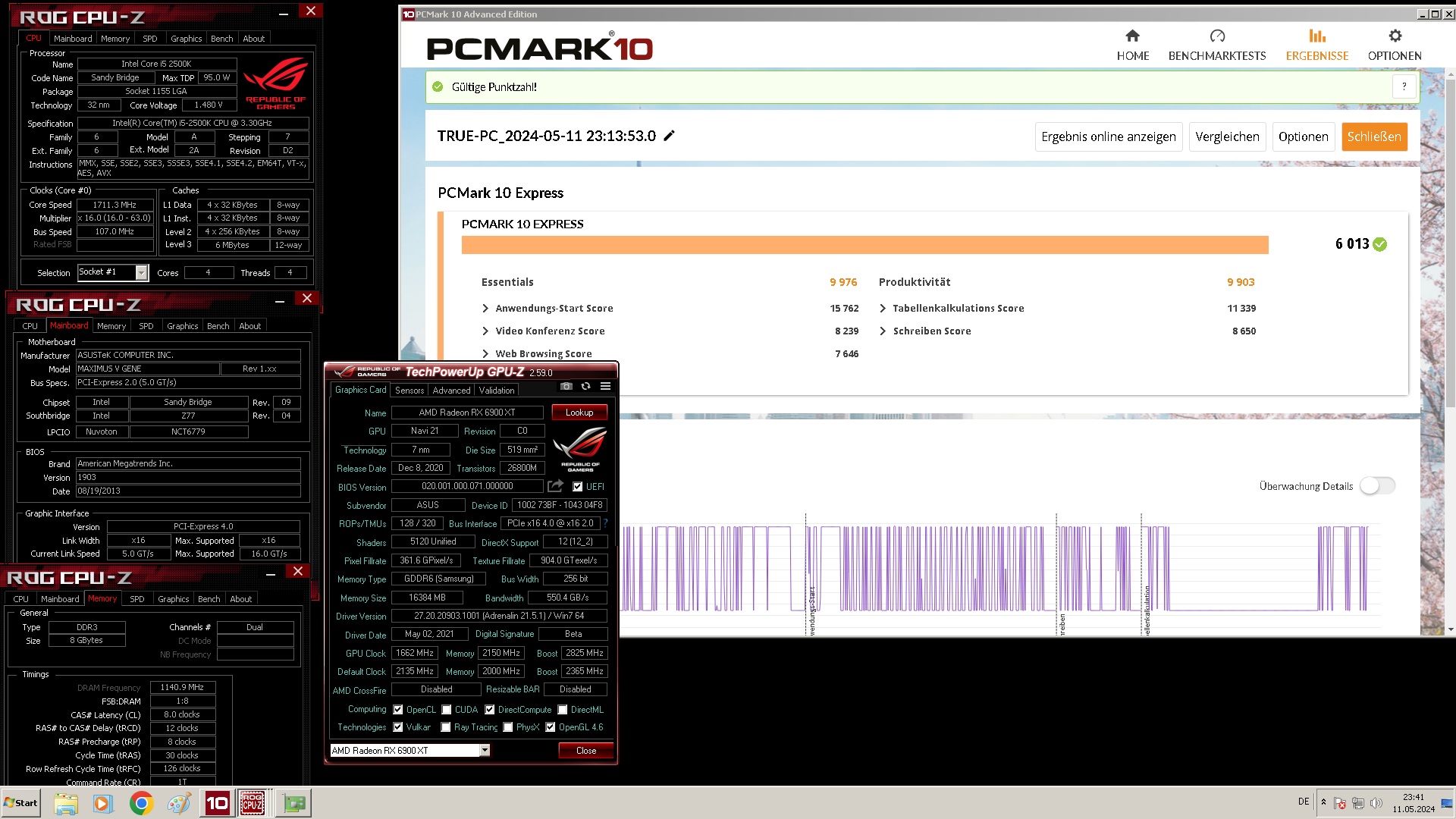Open the ERGEBNISSE results chart icon

[x=1317, y=36]
